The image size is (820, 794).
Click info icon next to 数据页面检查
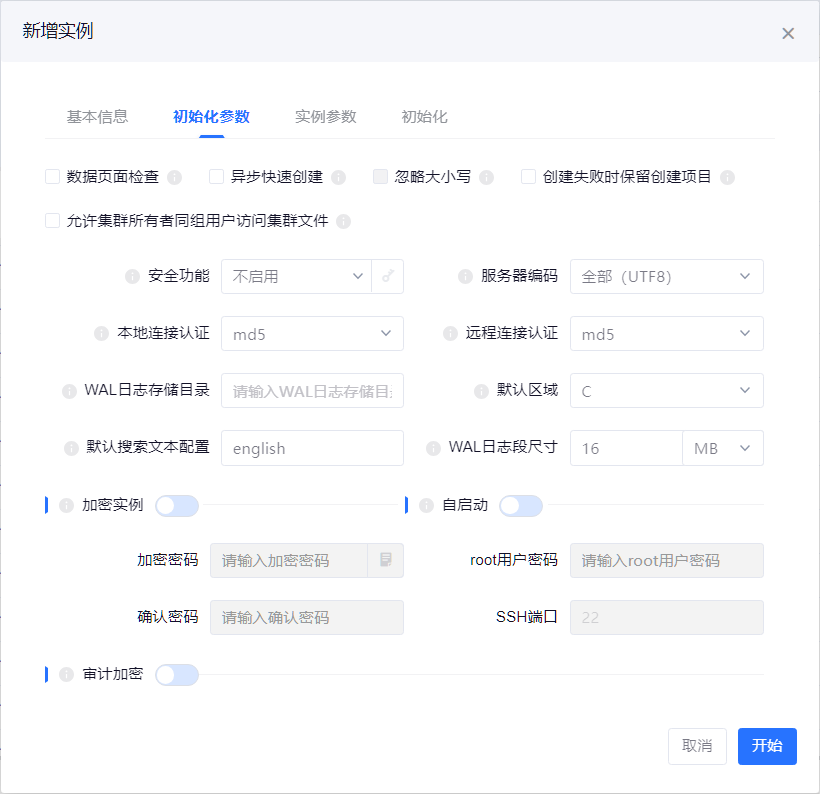(x=174, y=177)
